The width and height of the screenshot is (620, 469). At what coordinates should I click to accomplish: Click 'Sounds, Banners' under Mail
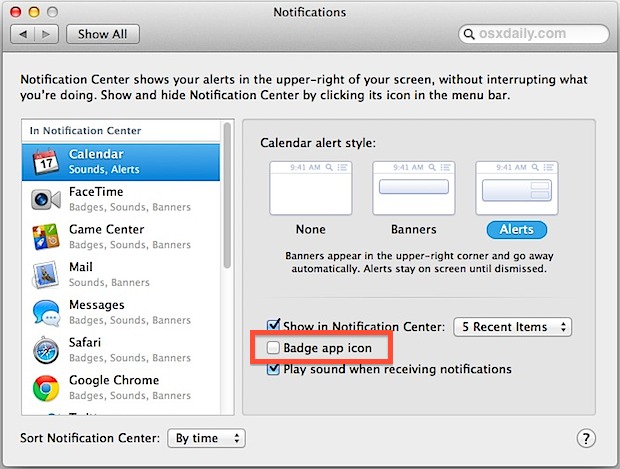pos(109,282)
